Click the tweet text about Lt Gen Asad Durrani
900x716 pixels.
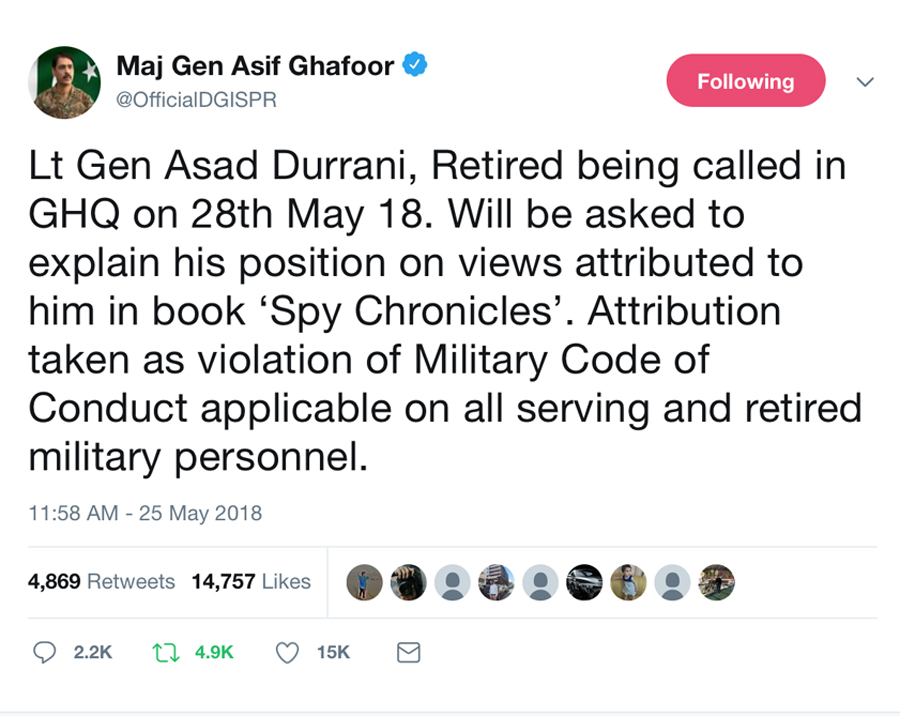pyautogui.click(x=440, y=312)
